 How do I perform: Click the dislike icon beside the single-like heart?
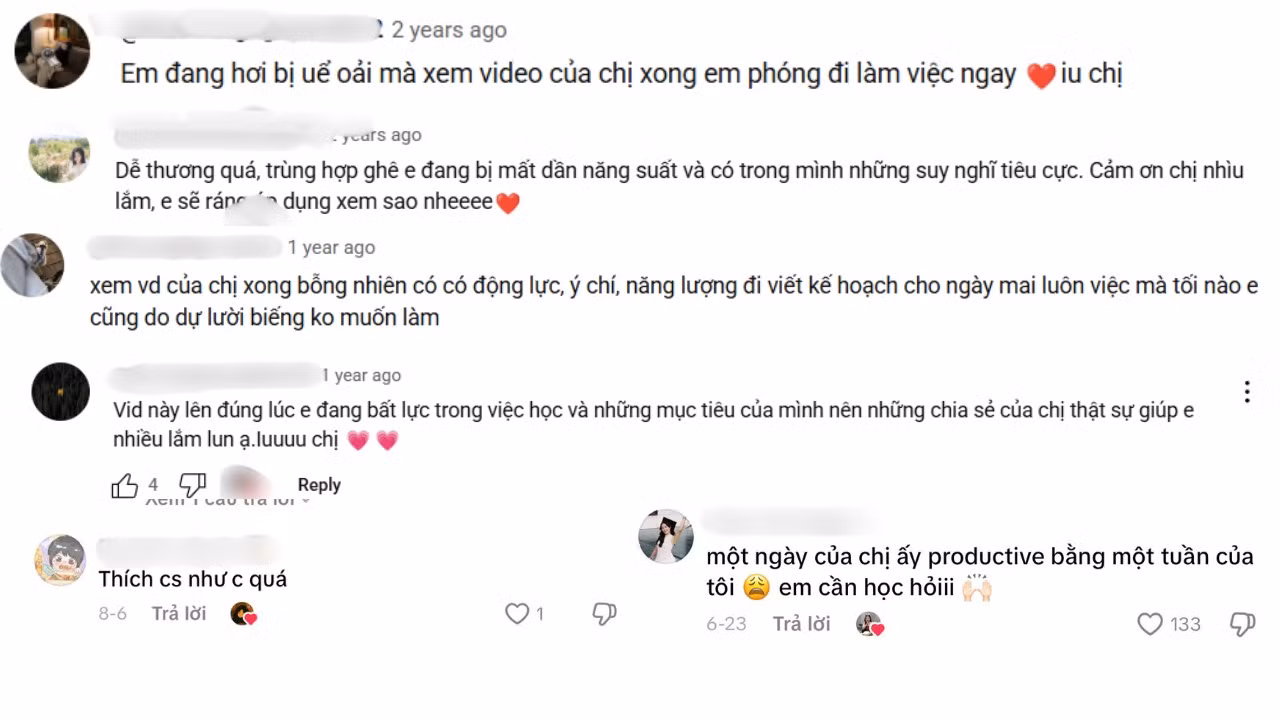(x=602, y=614)
